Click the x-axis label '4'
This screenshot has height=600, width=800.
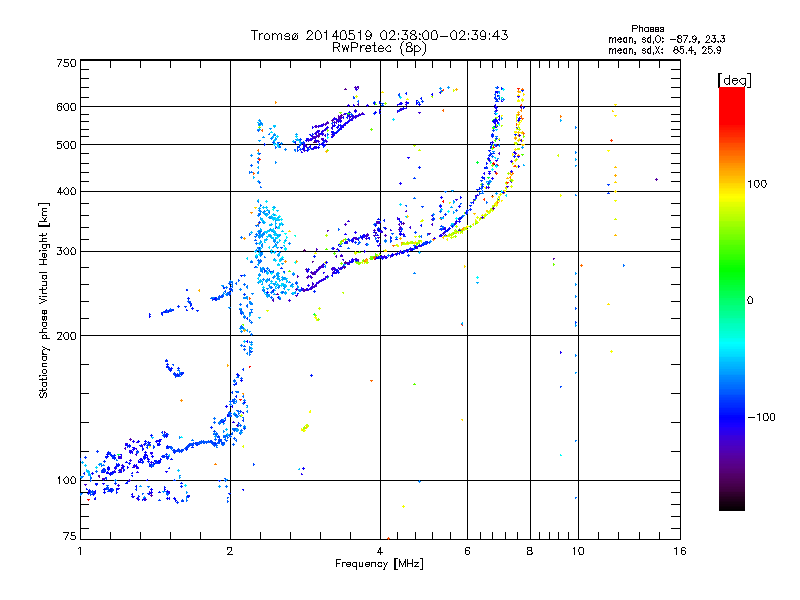tap(380, 551)
